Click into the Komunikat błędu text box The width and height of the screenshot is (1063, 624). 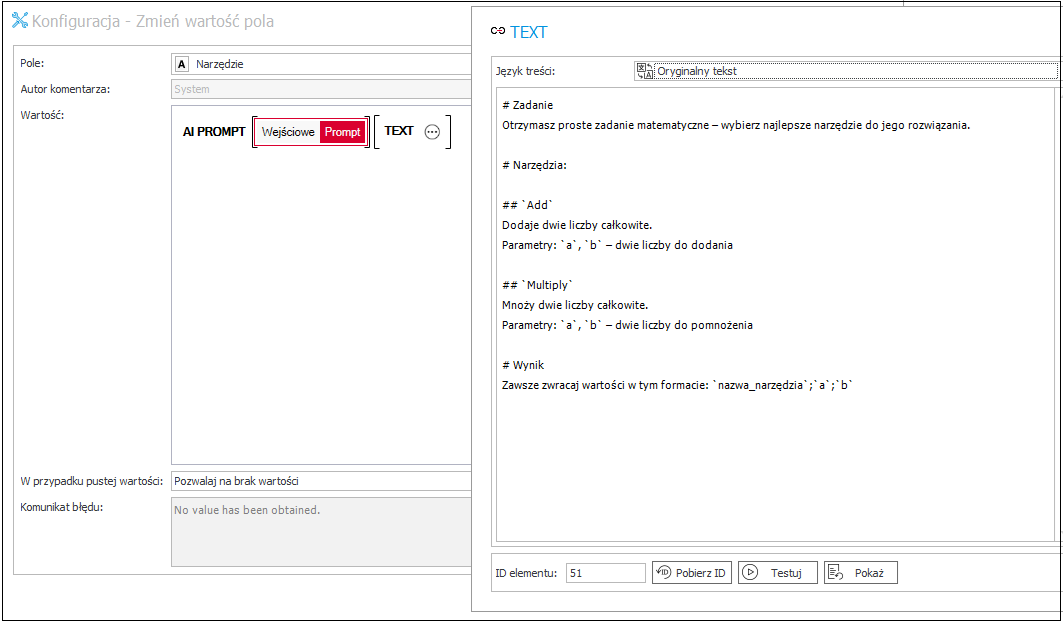point(320,531)
